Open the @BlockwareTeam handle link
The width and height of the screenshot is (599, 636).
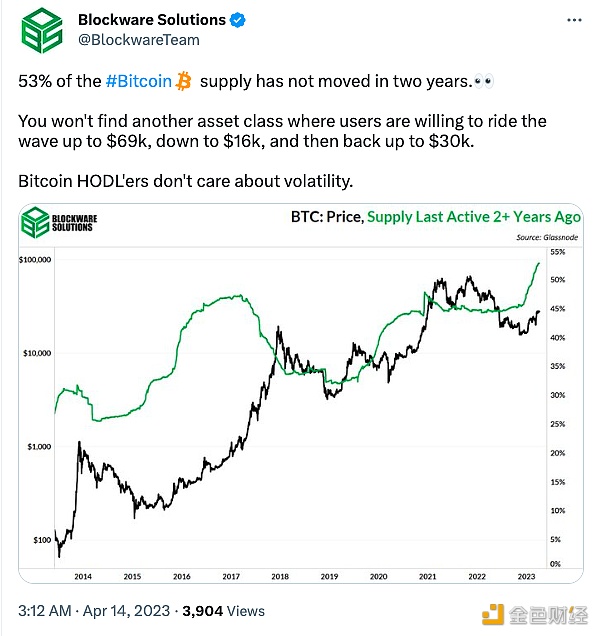(x=139, y=40)
